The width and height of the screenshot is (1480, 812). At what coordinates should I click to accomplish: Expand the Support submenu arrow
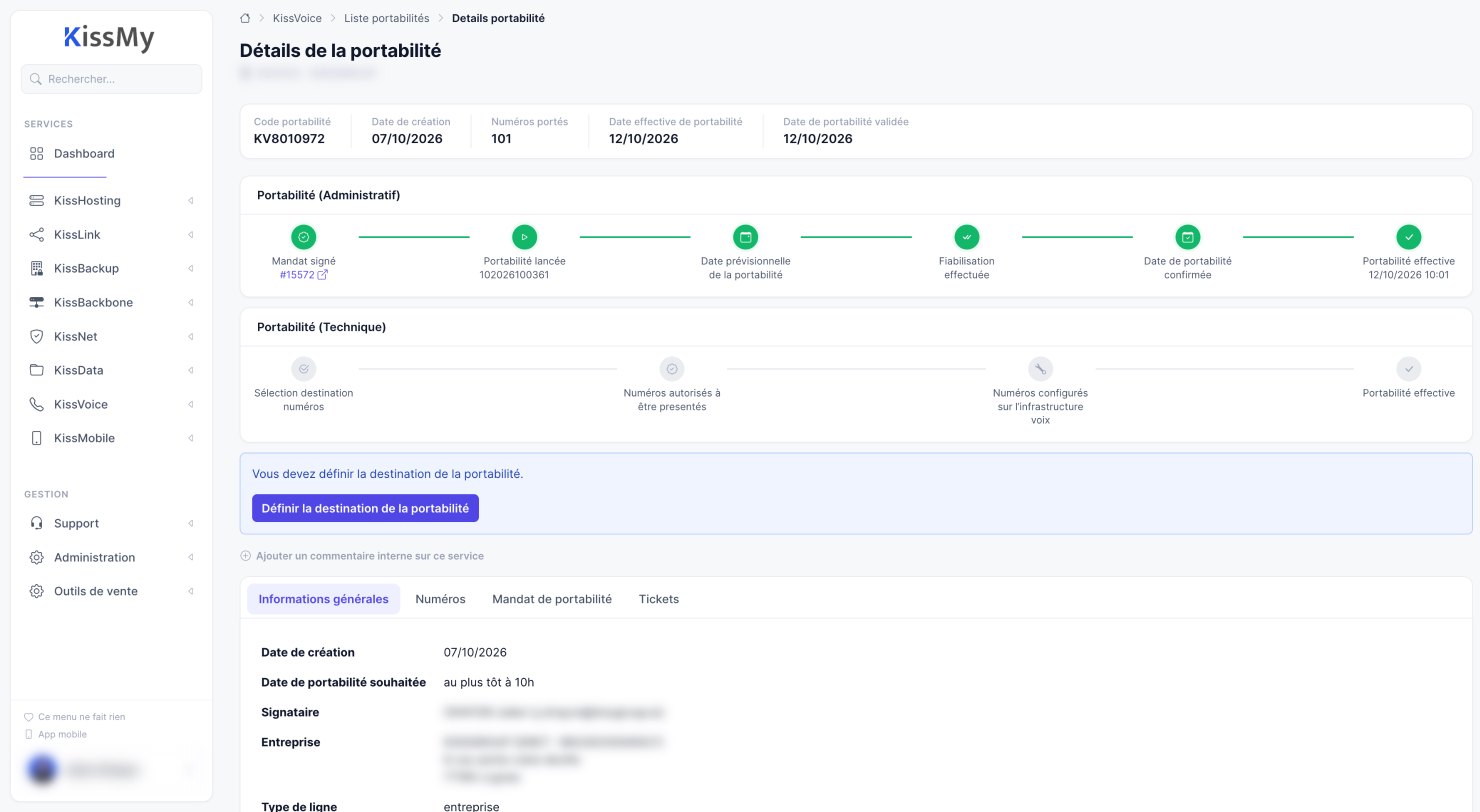tap(190, 524)
